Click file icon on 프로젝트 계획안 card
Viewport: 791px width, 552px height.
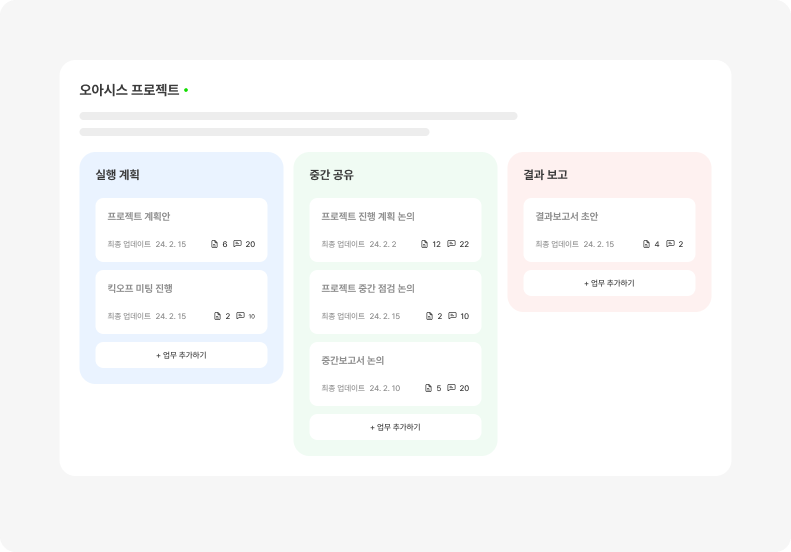point(214,244)
